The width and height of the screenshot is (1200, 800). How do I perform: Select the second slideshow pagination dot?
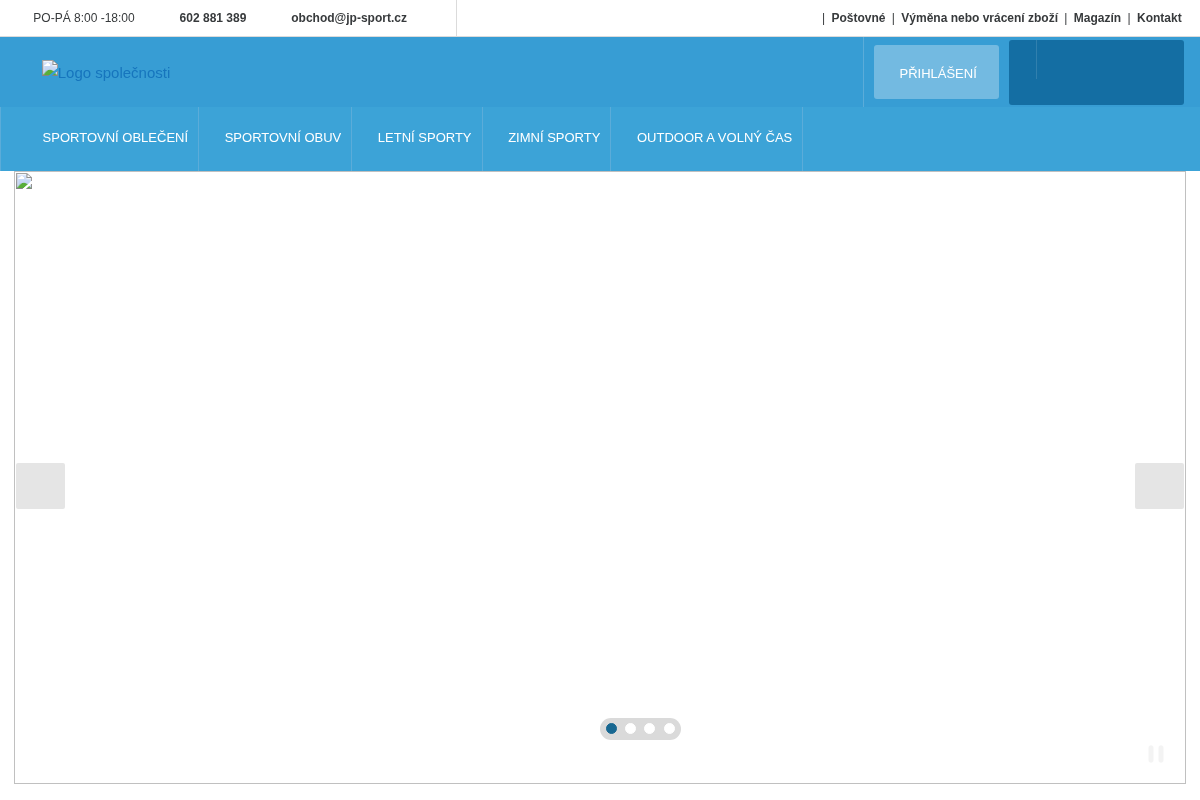(x=631, y=729)
